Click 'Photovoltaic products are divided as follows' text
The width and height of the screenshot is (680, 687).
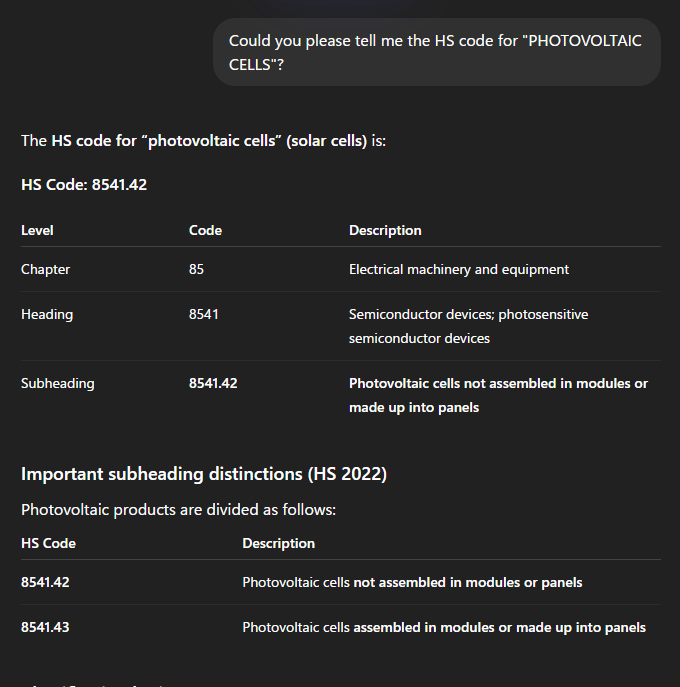(178, 510)
